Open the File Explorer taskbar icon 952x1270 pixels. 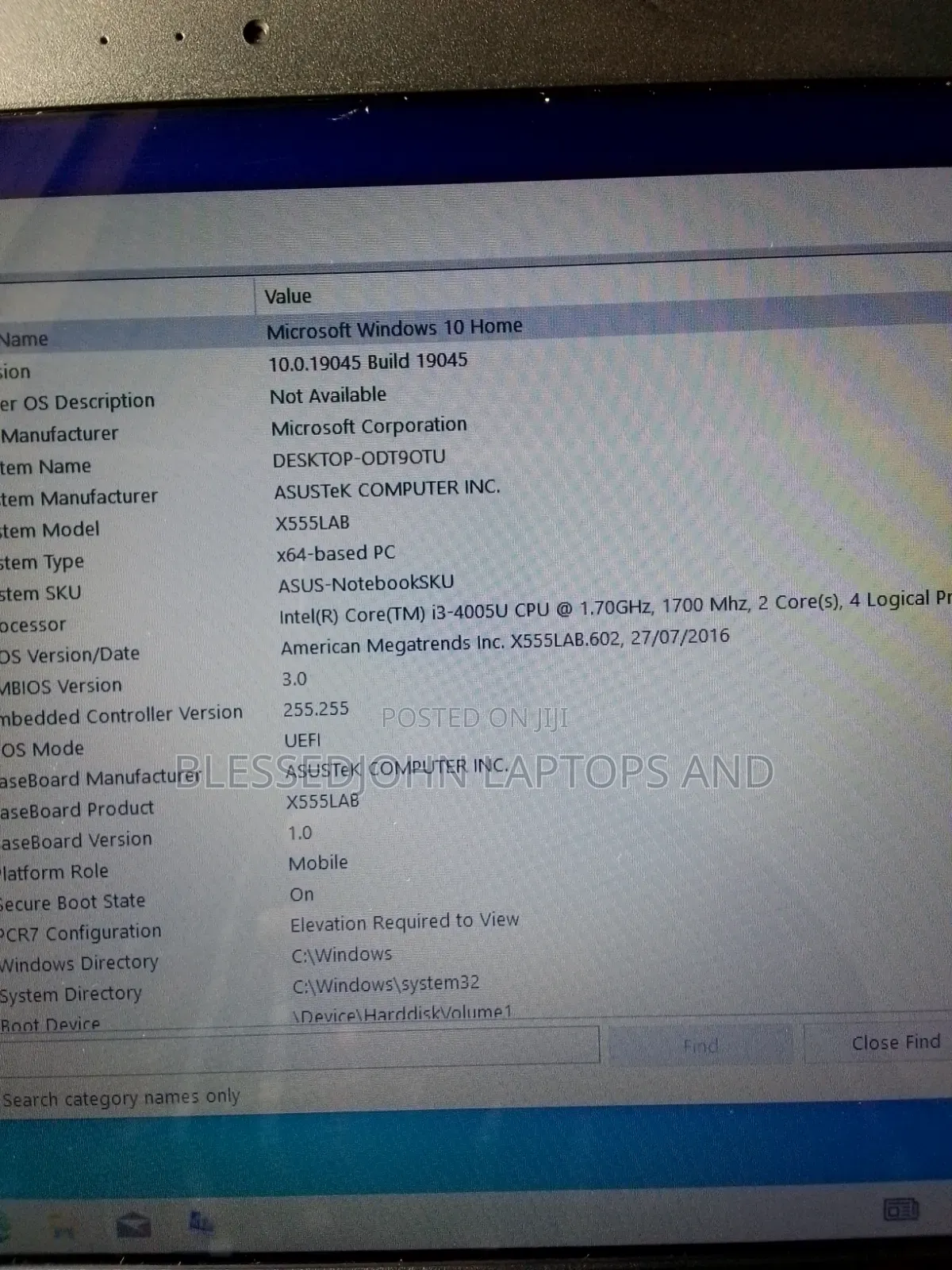63,1229
